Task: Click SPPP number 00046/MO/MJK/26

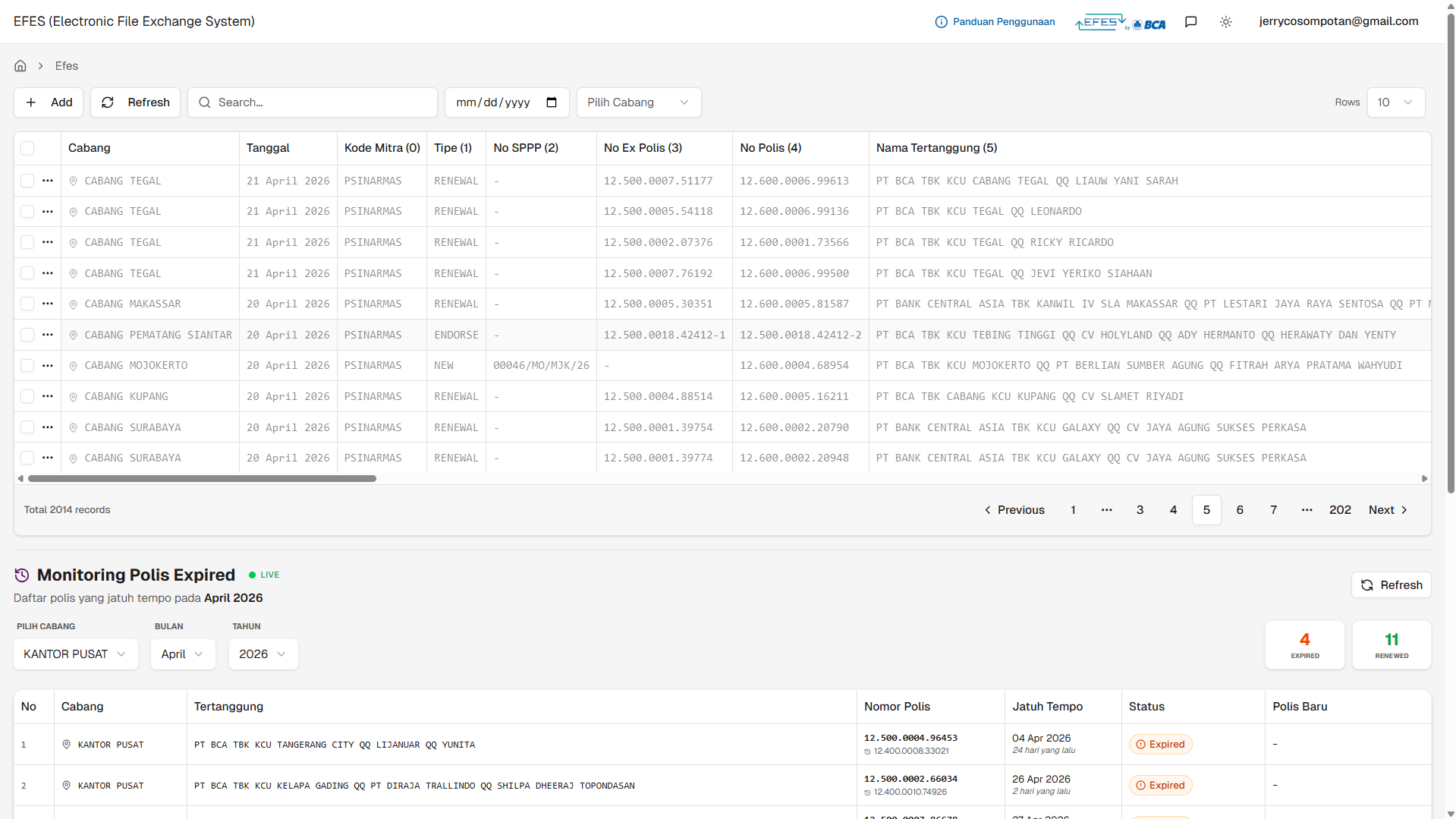Action: pos(541,366)
